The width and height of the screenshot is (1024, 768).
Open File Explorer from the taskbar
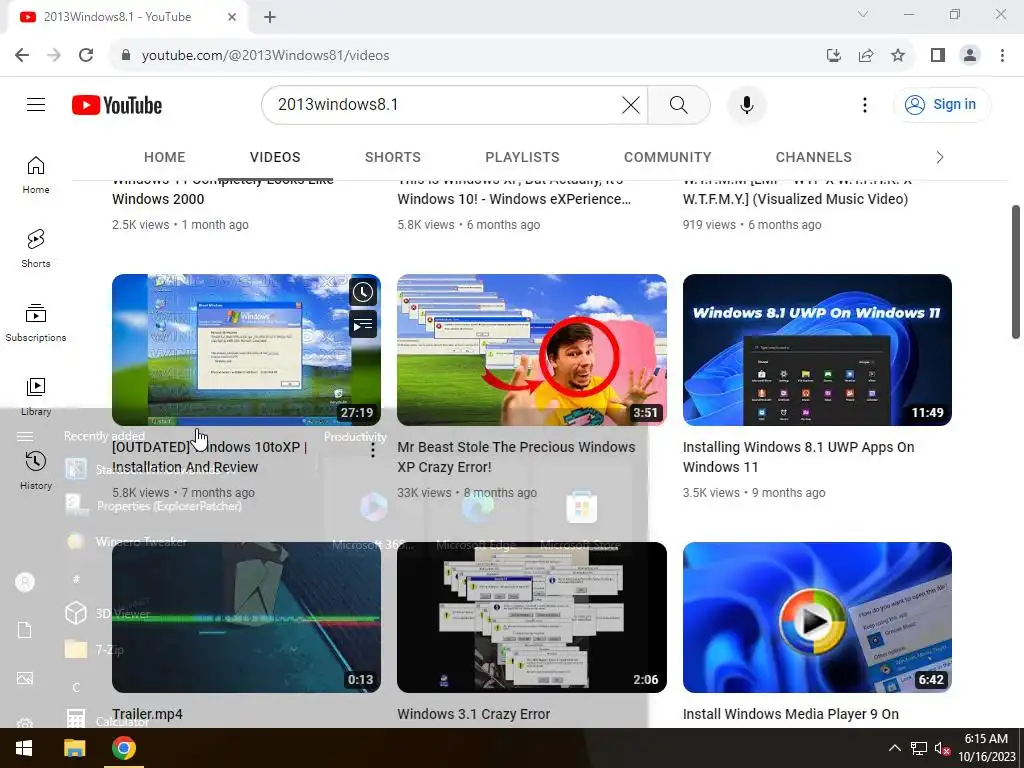[x=74, y=748]
